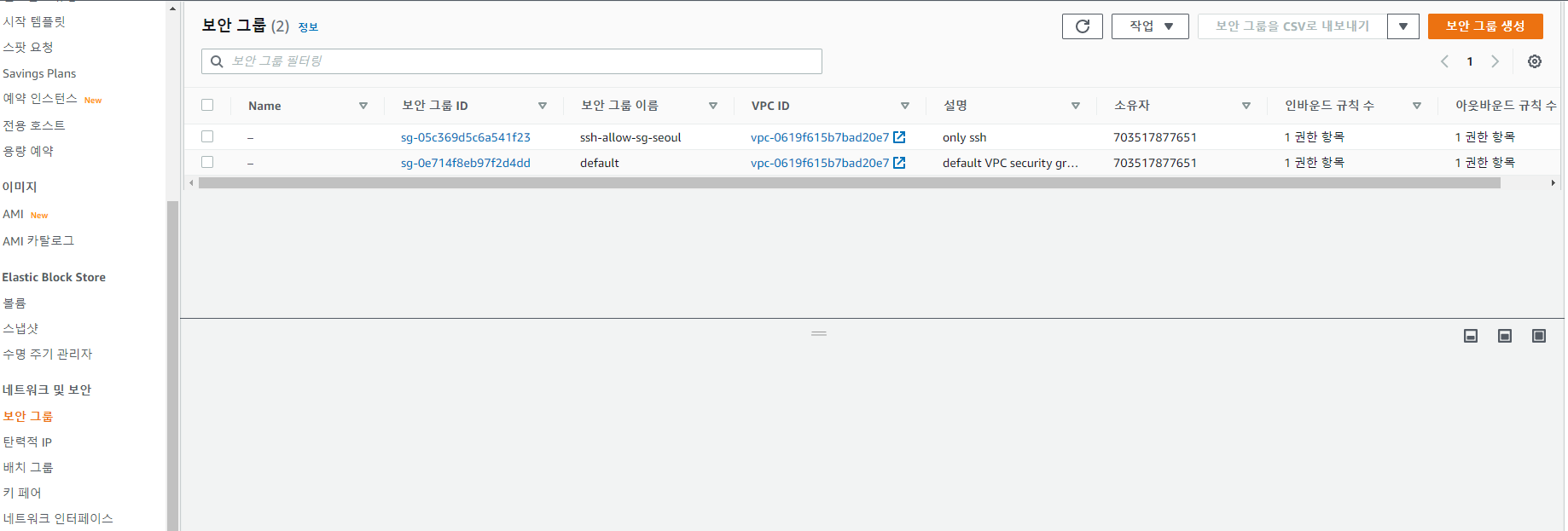Click 보안 그룹을 CSV로 내보내기 button
The width and height of the screenshot is (1568, 531).
click(1292, 26)
